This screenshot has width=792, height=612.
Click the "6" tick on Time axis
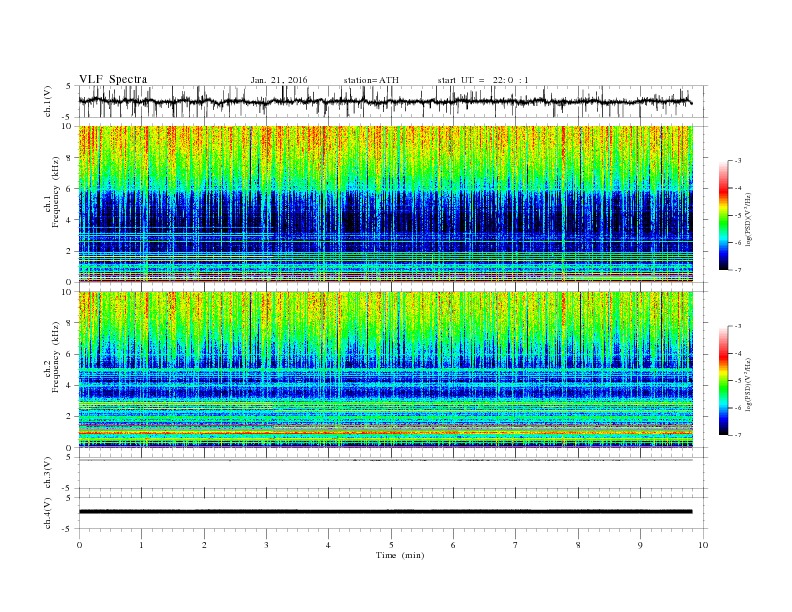(x=453, y=545)
